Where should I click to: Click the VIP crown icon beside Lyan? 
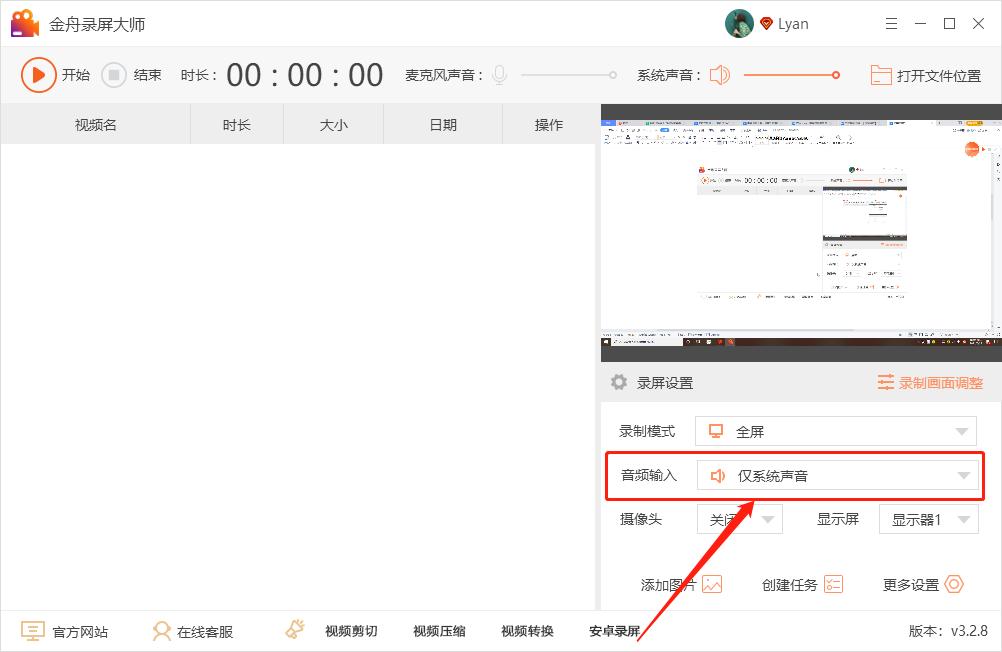point(766,23)
